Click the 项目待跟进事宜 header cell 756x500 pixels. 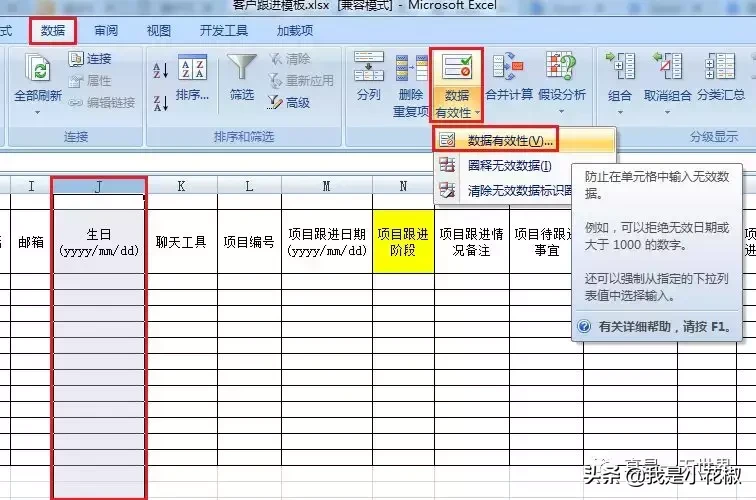(541, 242)
